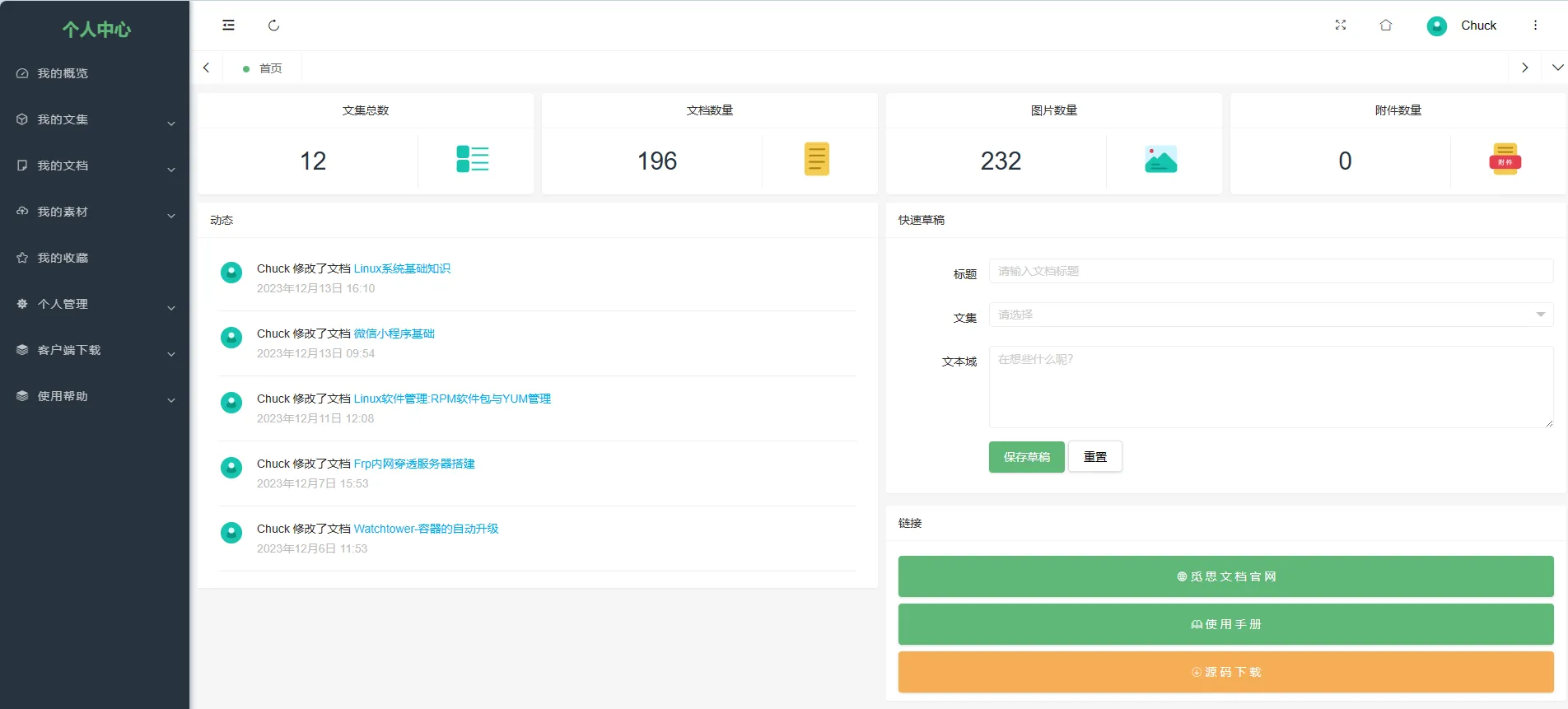Open the Linux系统基础知识 document link
Screen dimensions: 1568x709
(402, 268)
